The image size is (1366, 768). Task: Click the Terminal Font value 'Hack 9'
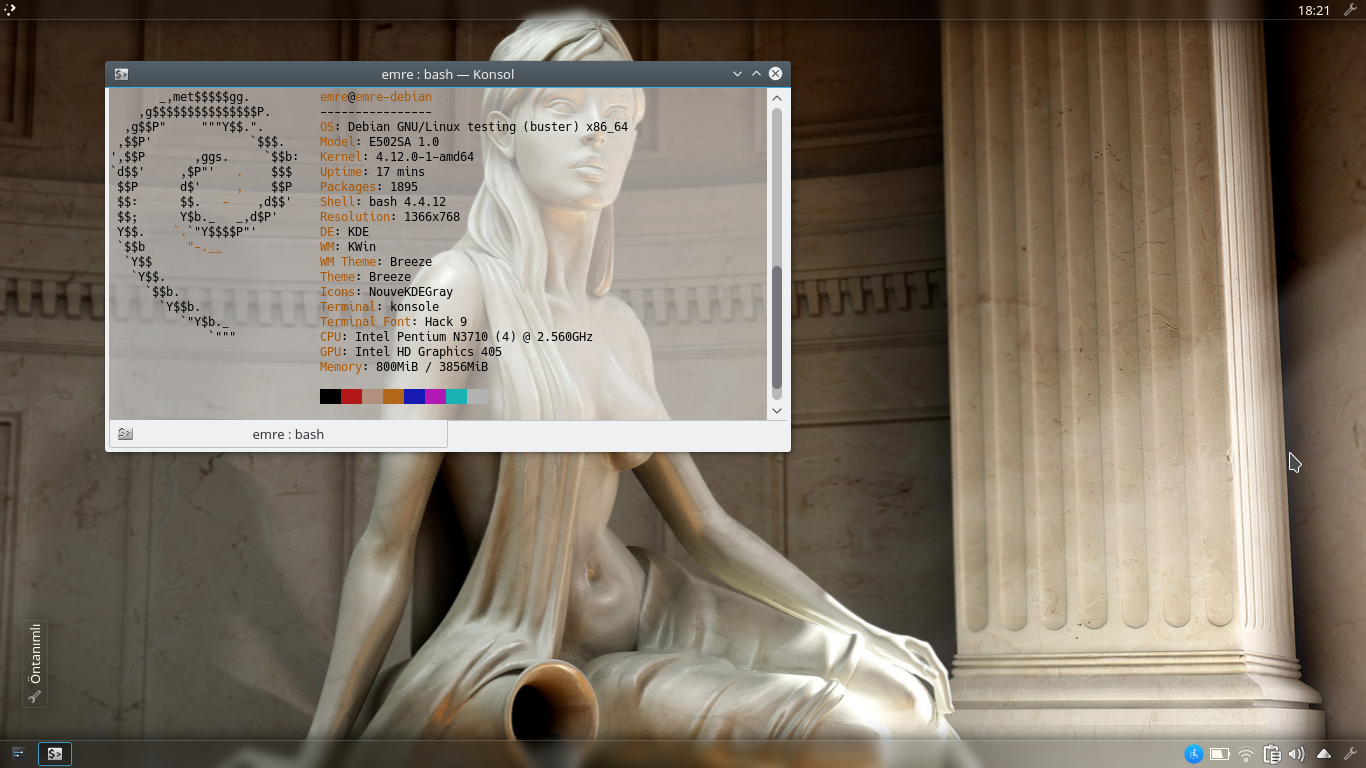click(x=446, y=322)
